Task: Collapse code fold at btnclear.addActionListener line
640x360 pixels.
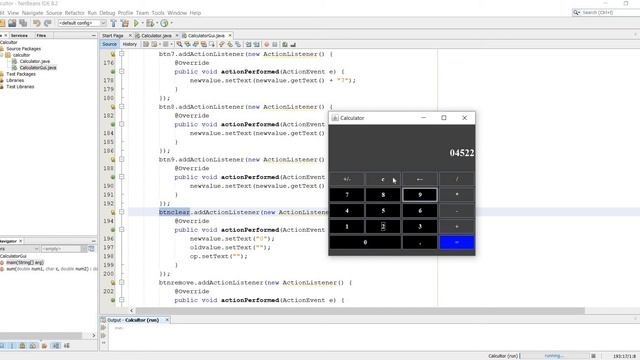Action: pos(122,212)
